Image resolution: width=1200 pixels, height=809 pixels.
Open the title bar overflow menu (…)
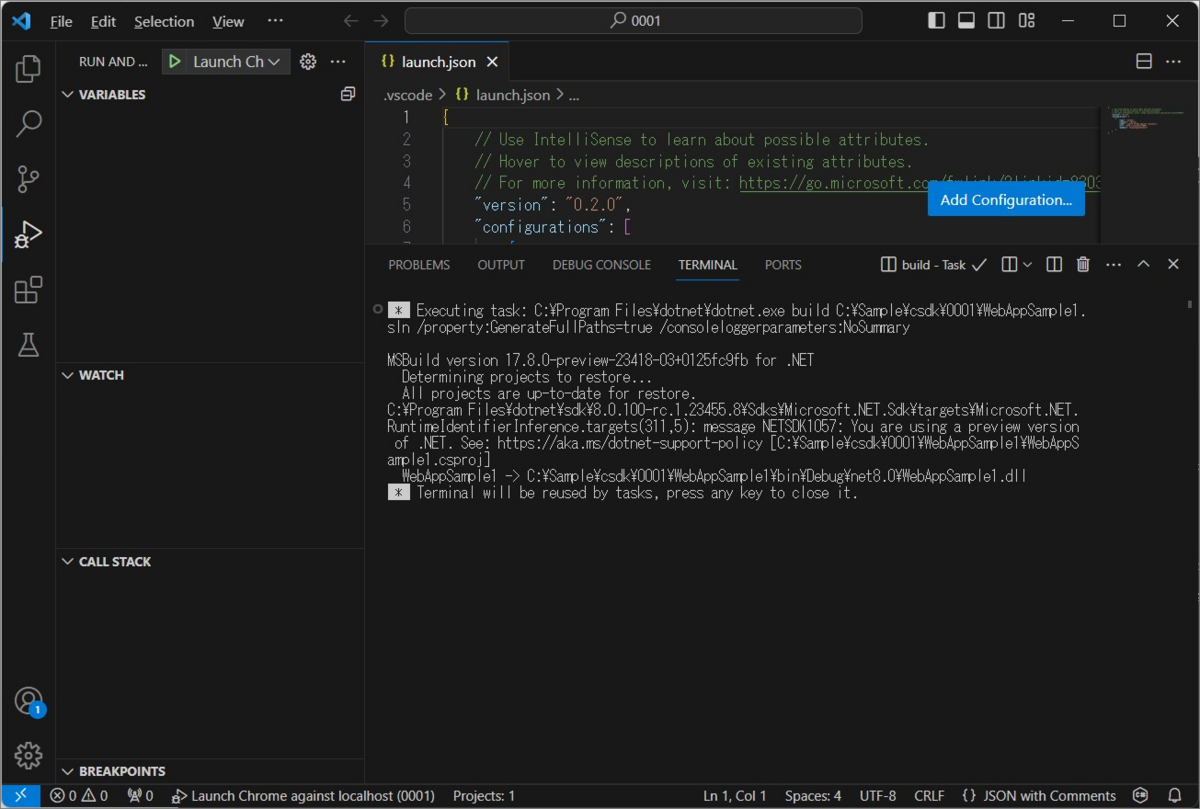pyautogui.click(x=275, y=21)
